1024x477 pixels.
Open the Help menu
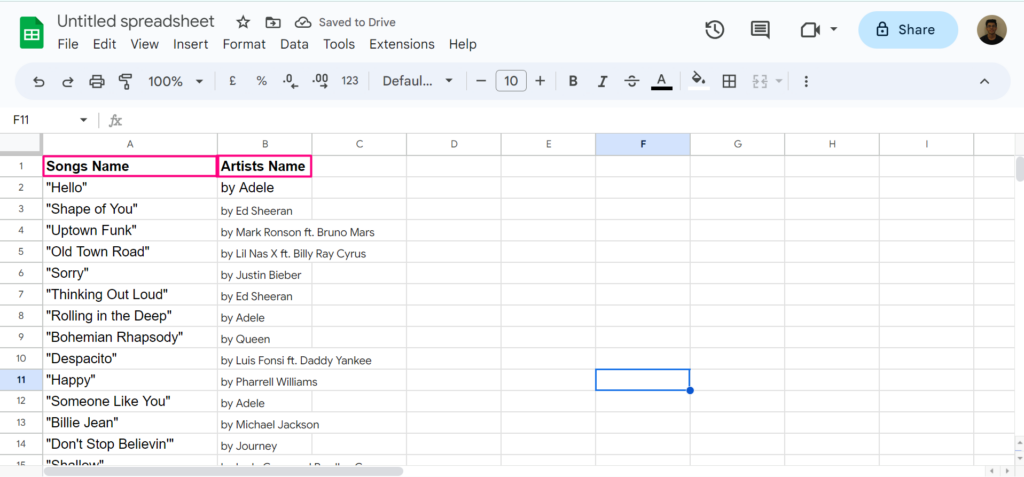pyautogui.click(x=462, y=44)
